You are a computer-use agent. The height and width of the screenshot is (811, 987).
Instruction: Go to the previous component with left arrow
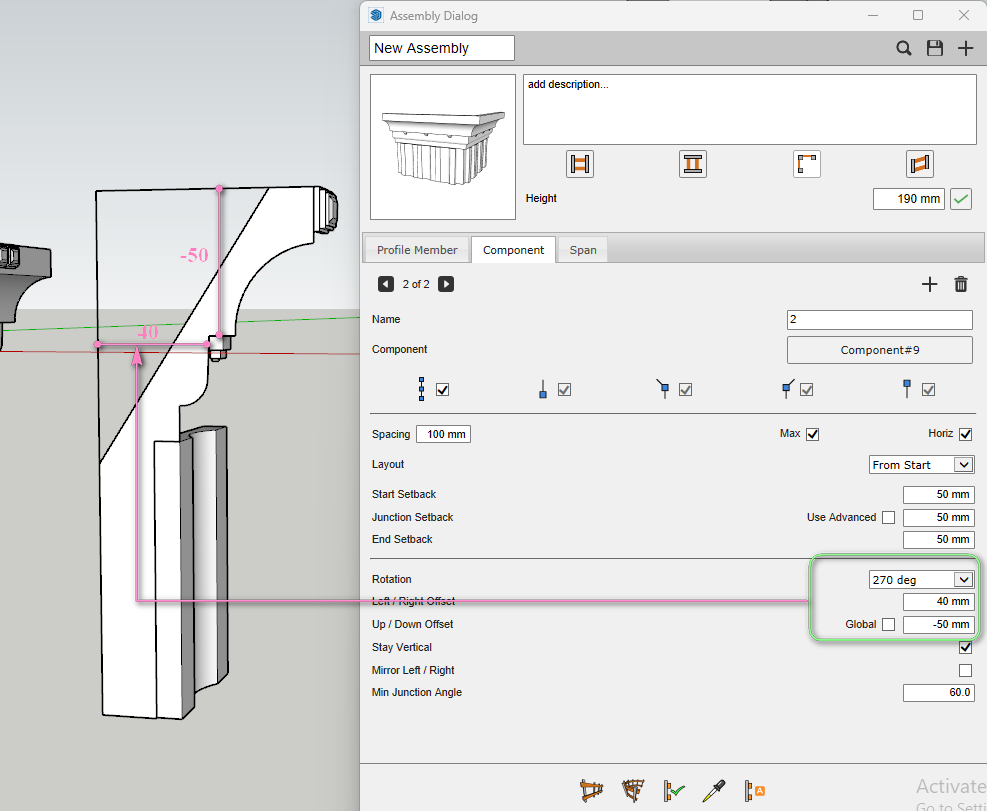tap(385, 284)
